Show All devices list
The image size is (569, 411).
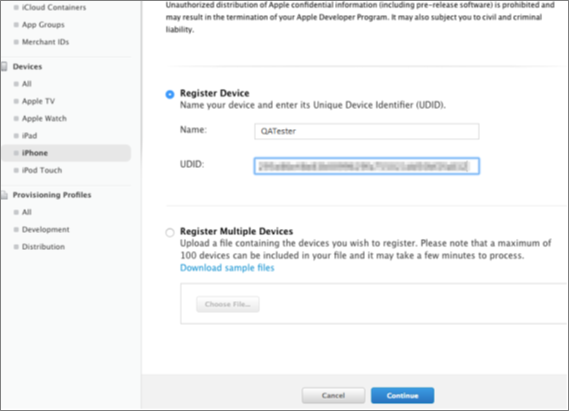(26, 84)
